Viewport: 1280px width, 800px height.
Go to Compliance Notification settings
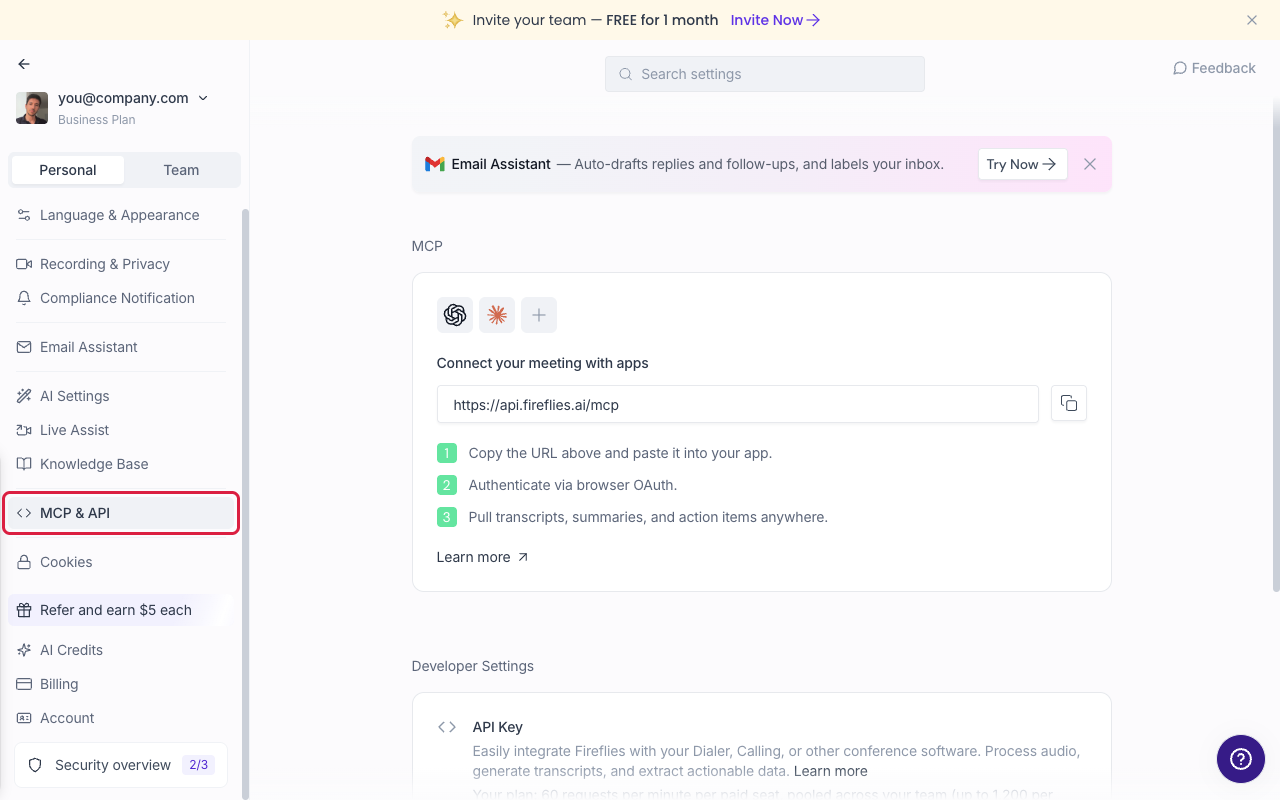pyautogui.click(x=121, y=298)
